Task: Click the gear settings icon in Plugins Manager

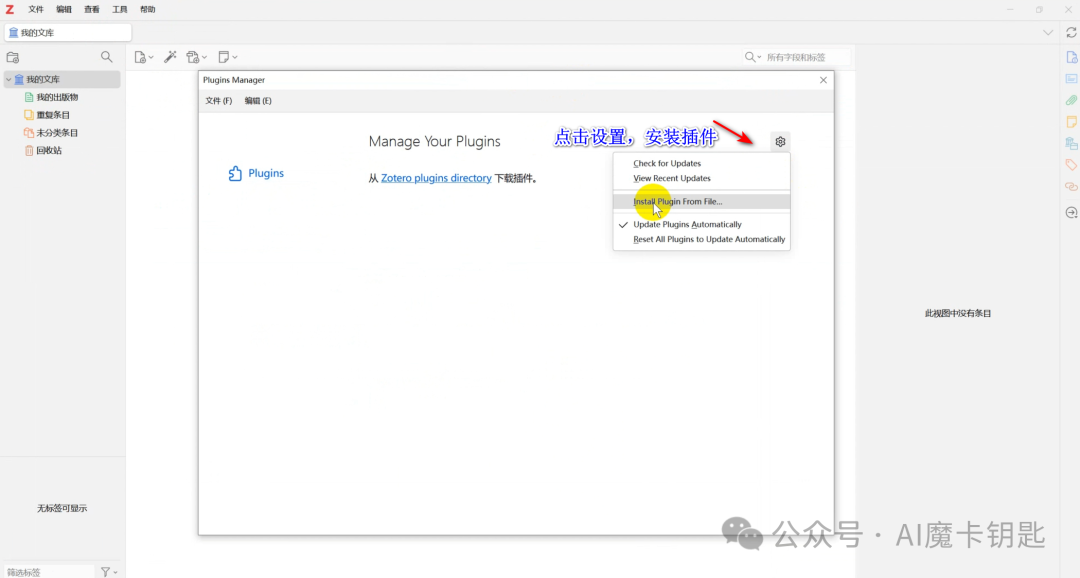Action: click(x=780, y=141)
